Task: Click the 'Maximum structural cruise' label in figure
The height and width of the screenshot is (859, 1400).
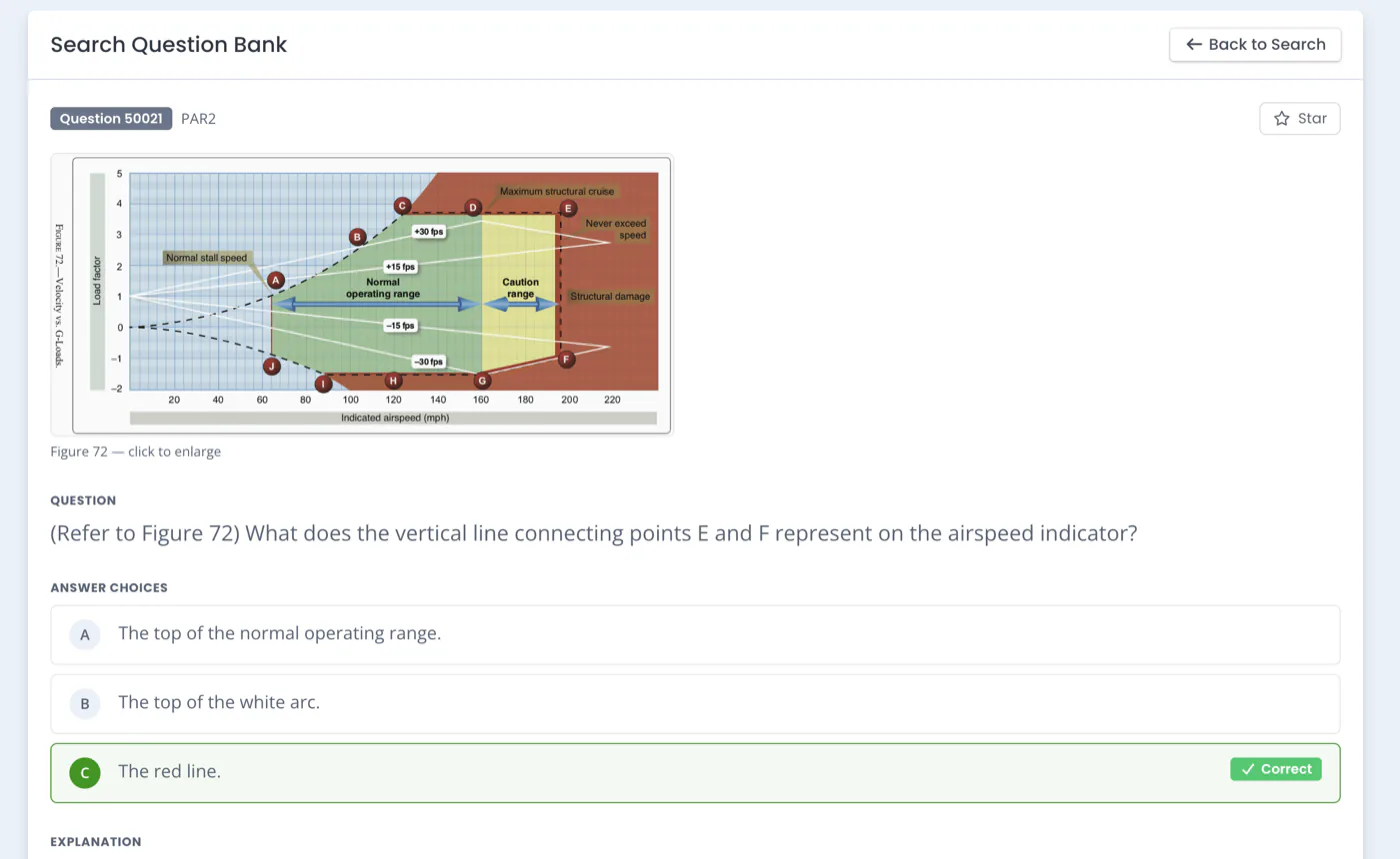Action: pyautogui.click(x=557, y=191)
